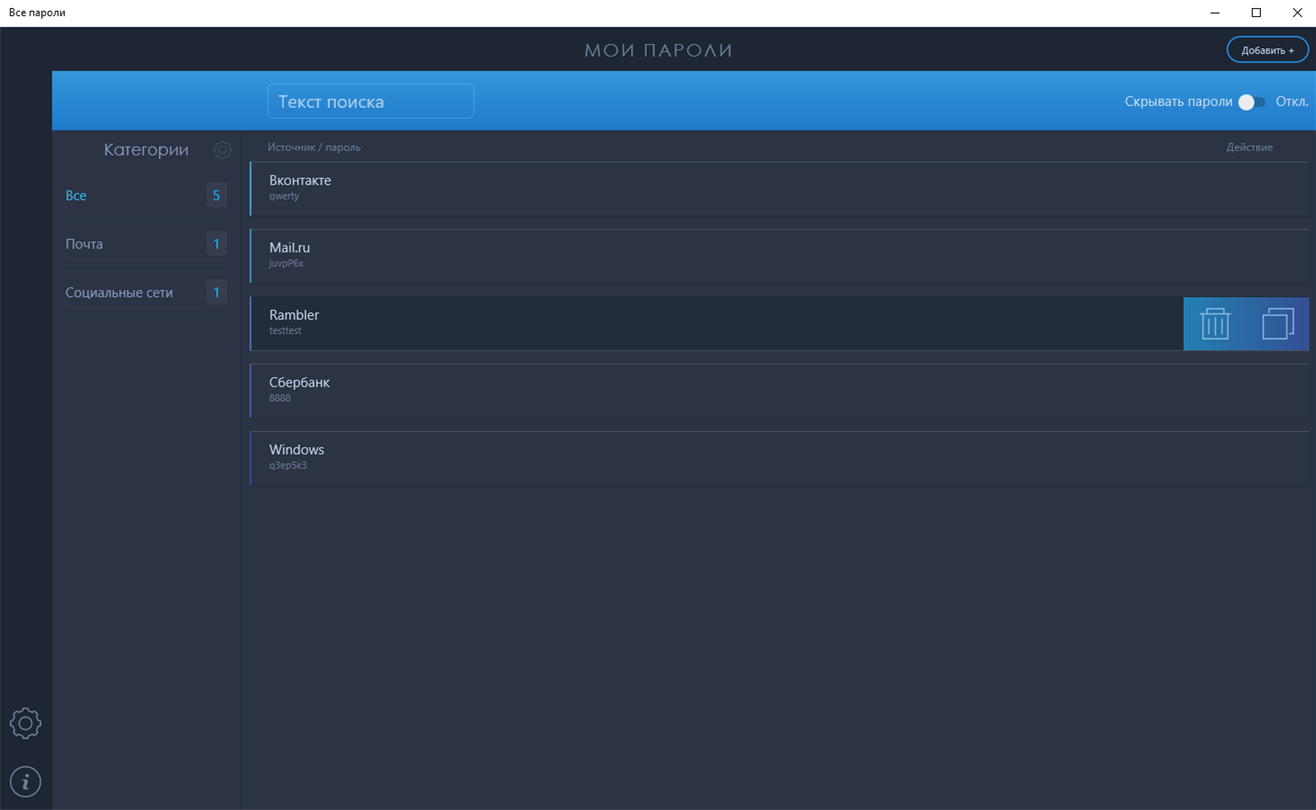Open the Windows password entry
The width and height of the screenshot is (1316, 810).
pos(779,458)
